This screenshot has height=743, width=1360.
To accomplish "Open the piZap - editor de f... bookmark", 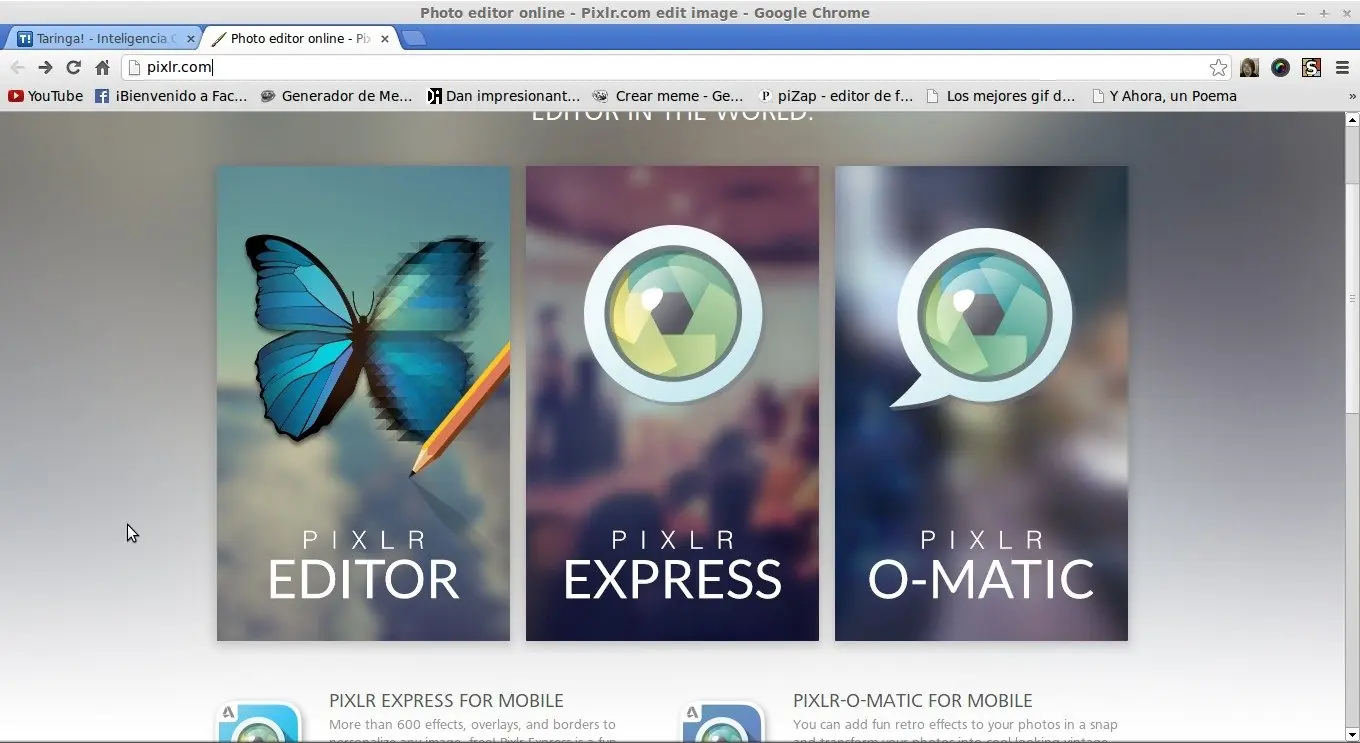I will 836,96.
